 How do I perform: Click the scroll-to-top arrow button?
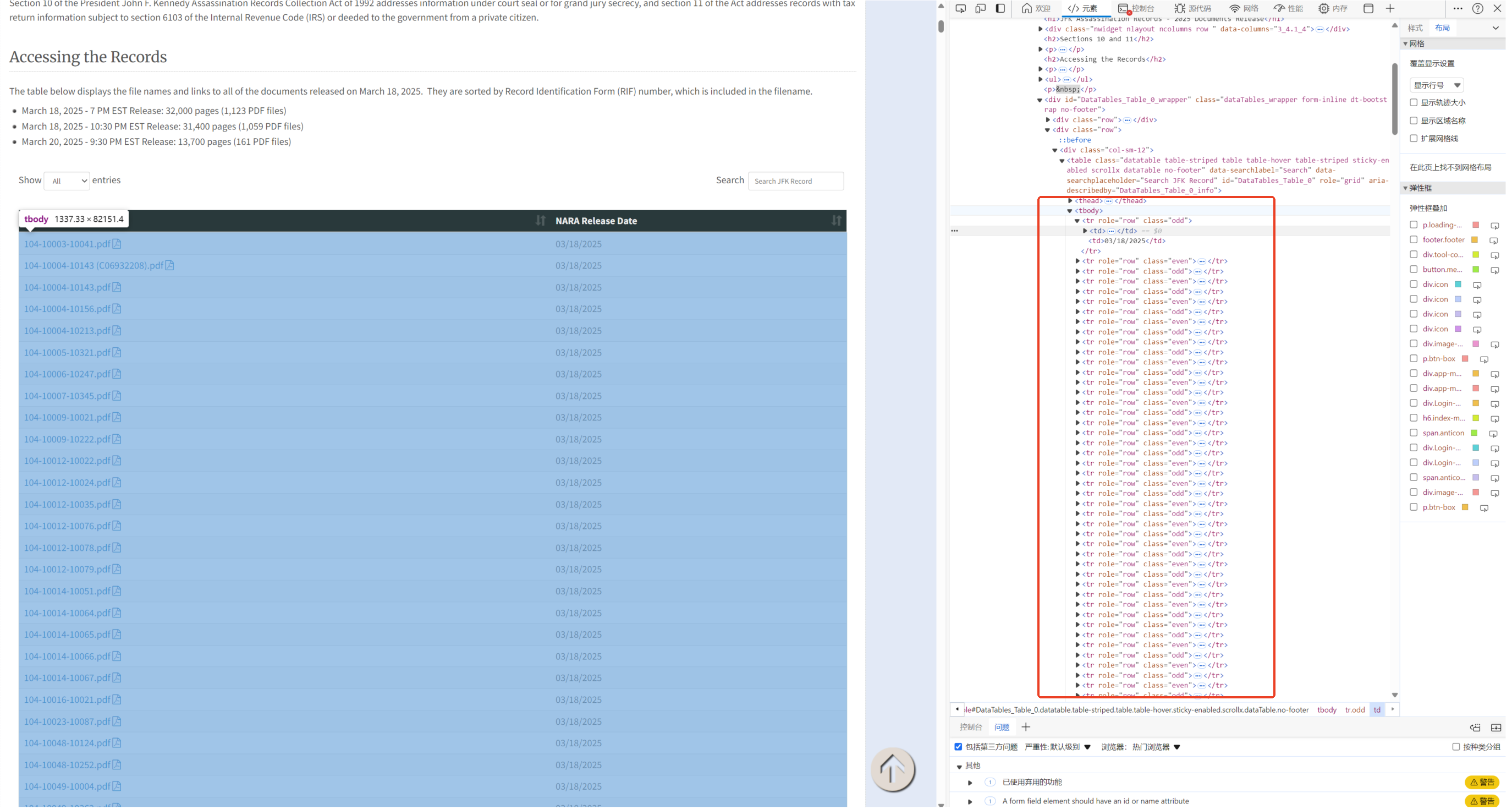[892, 769]
